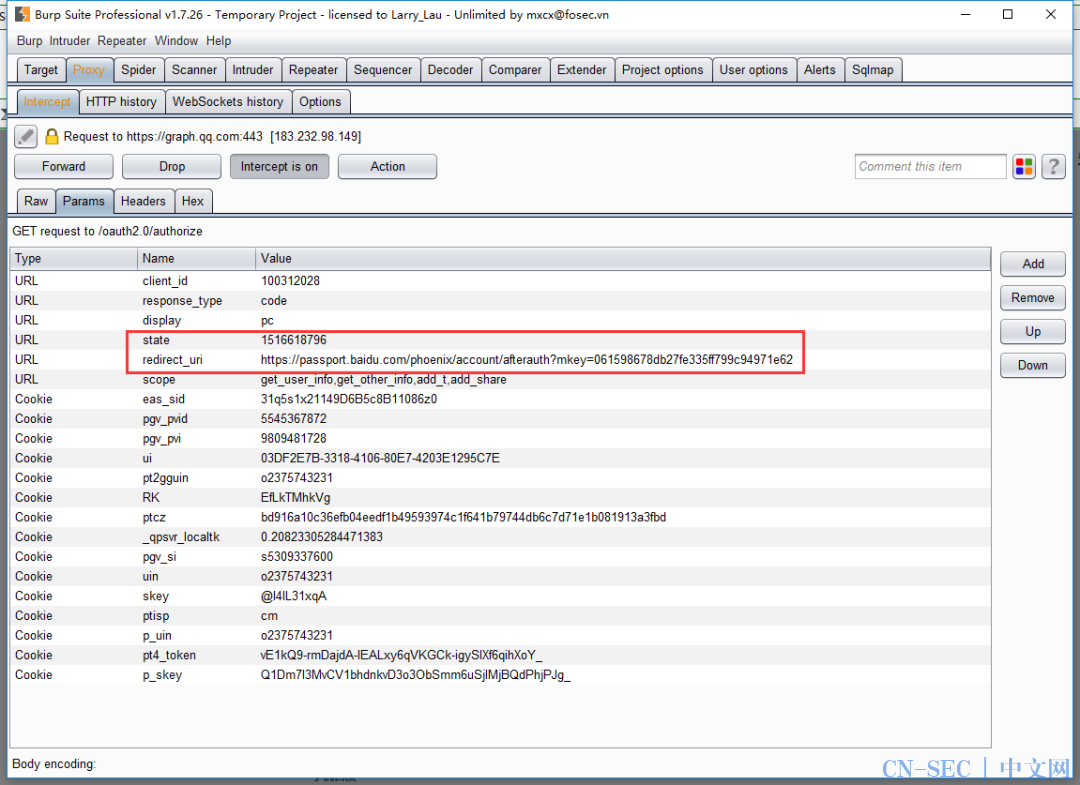
Task: Switch to the Raw view tab
Action: (36, 201)
